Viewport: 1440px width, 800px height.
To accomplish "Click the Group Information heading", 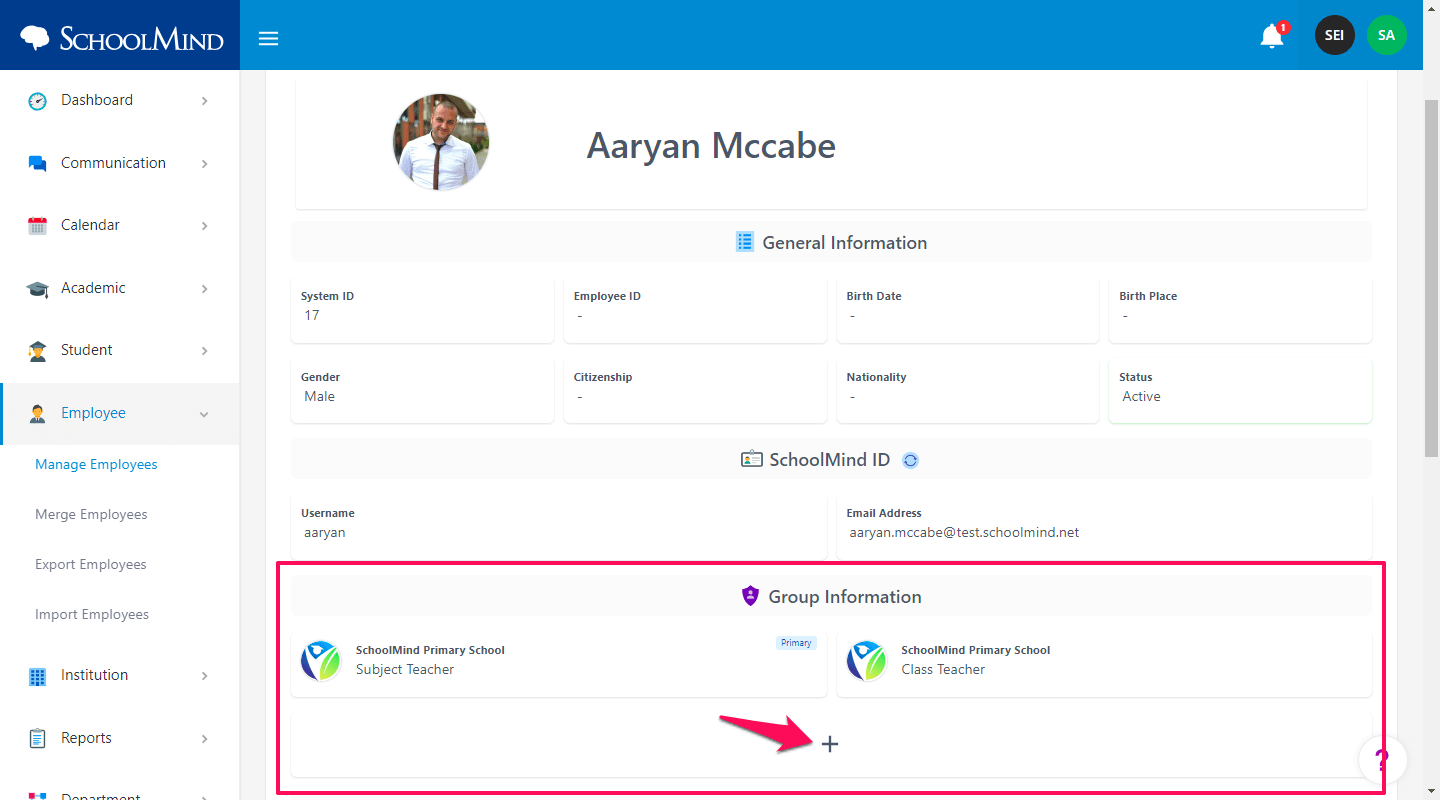I will click(x=845, y=597).
